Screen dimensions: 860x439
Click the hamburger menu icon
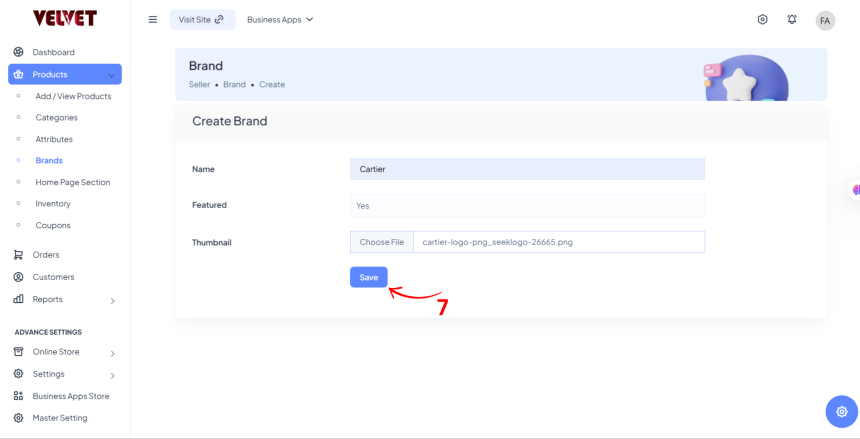[x=153, y=19]
